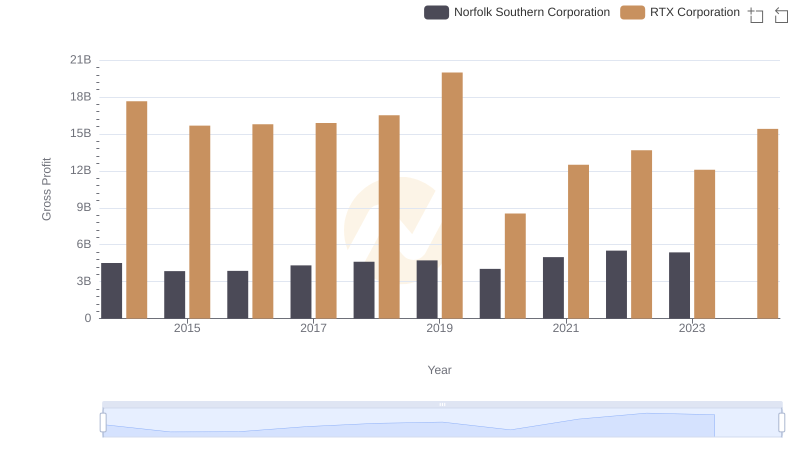Click the 2023 x-axis label

tap(692, 328)
